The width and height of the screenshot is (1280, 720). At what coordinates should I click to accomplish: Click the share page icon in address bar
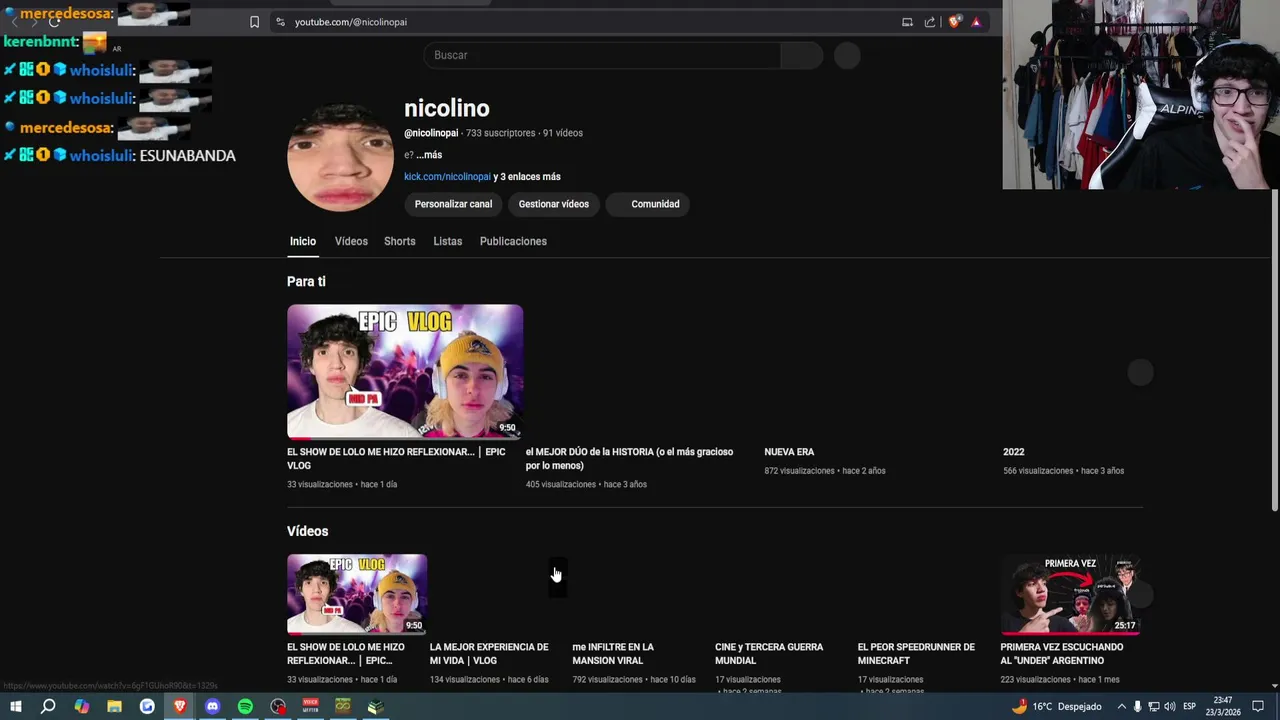(930, 22)
